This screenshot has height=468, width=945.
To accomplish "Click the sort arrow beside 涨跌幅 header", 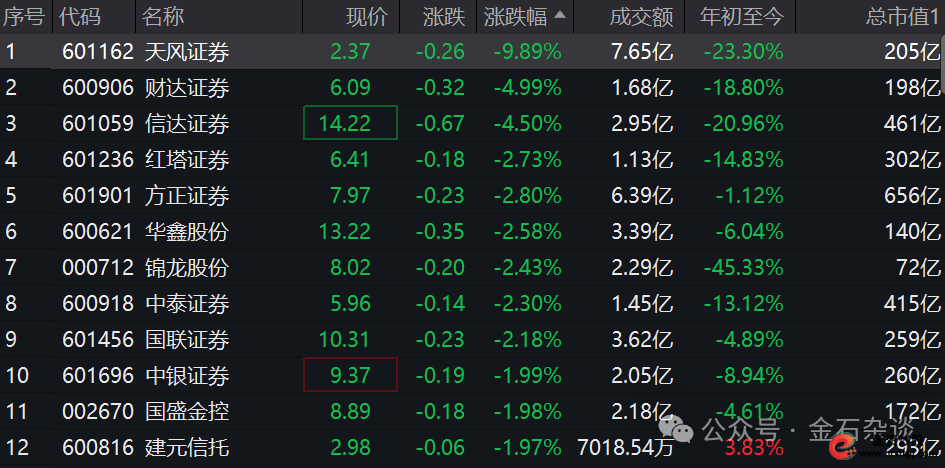I will pos(558,15).
